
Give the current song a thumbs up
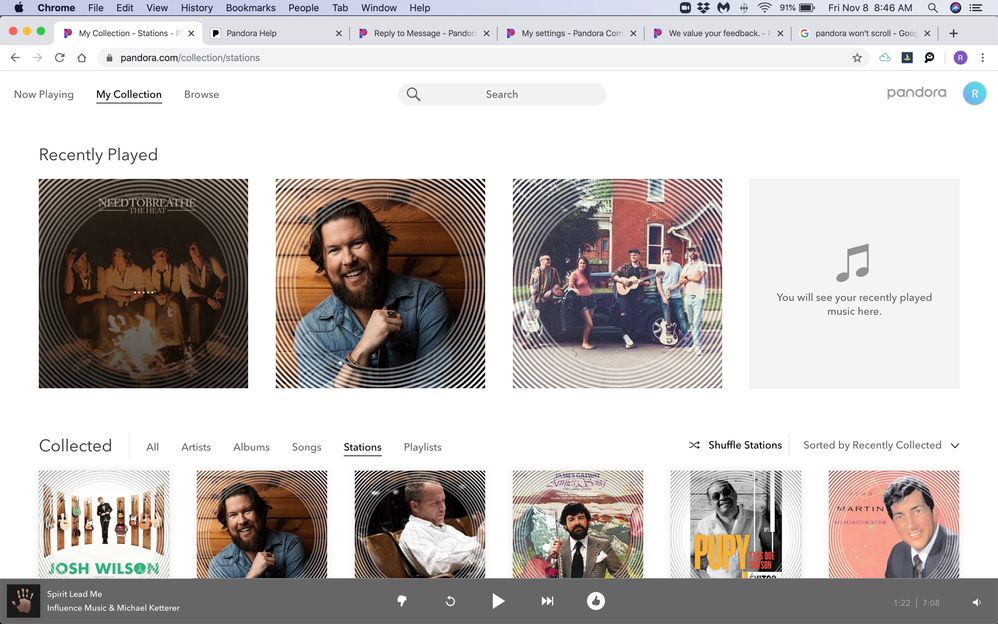[x=596, y=601]
